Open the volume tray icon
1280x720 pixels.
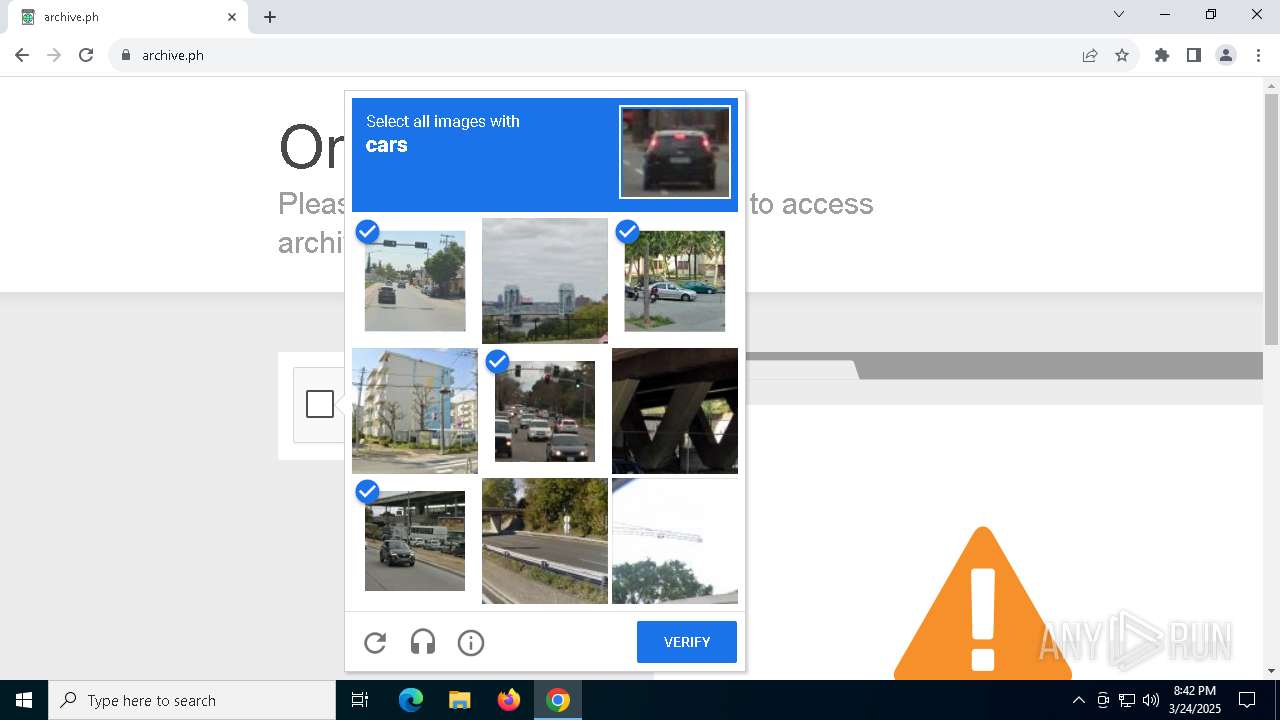[x=1151, y=700]
